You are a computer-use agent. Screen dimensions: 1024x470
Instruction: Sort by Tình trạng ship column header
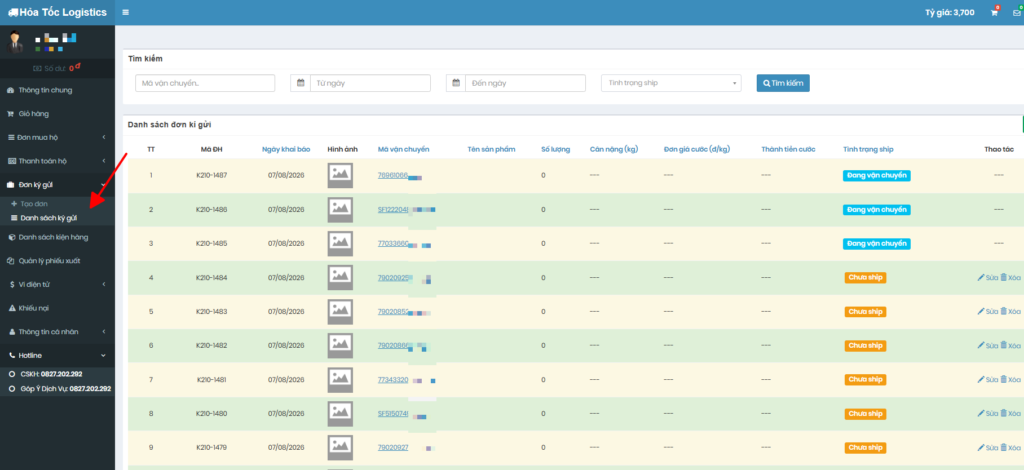868,149
